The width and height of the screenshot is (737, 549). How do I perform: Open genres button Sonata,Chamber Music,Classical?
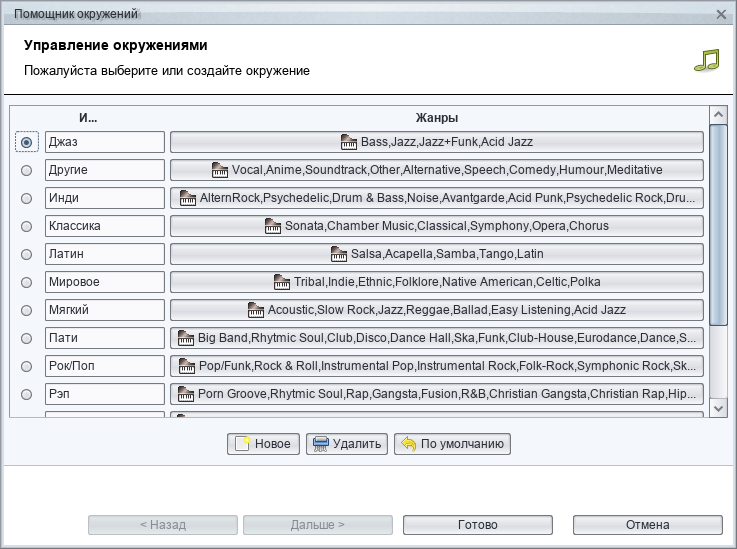click(437, 226)
